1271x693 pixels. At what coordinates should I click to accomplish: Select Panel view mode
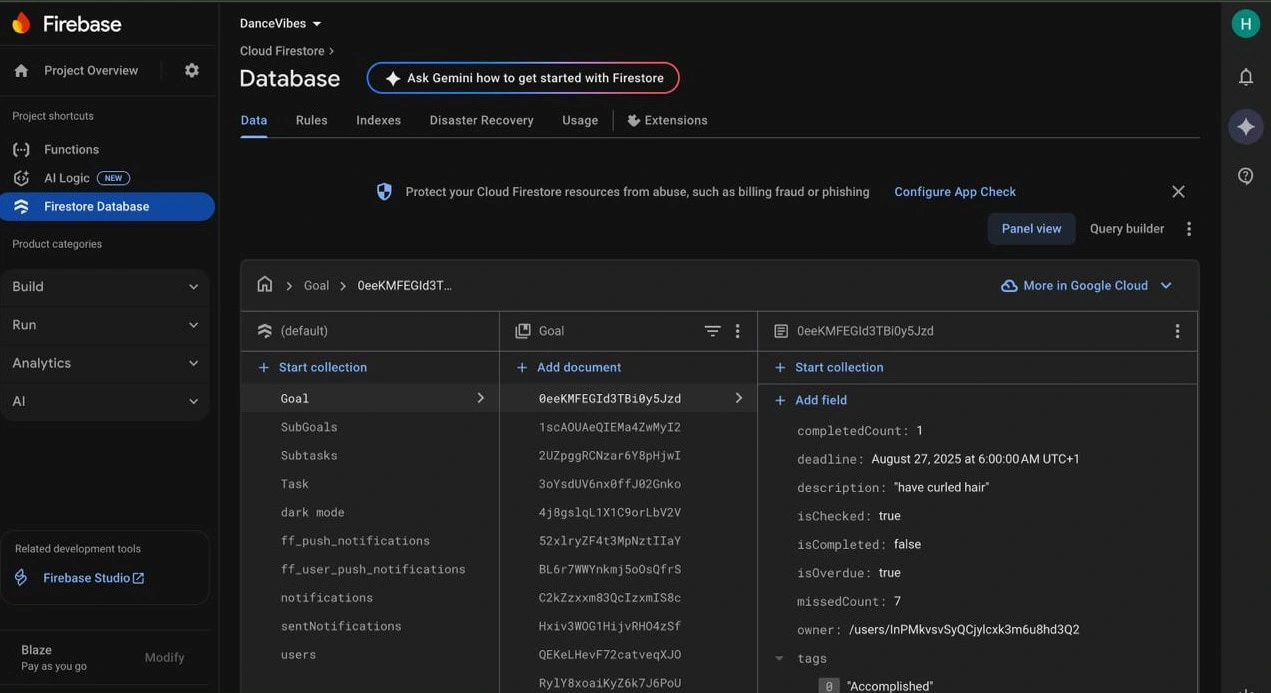1032,229
